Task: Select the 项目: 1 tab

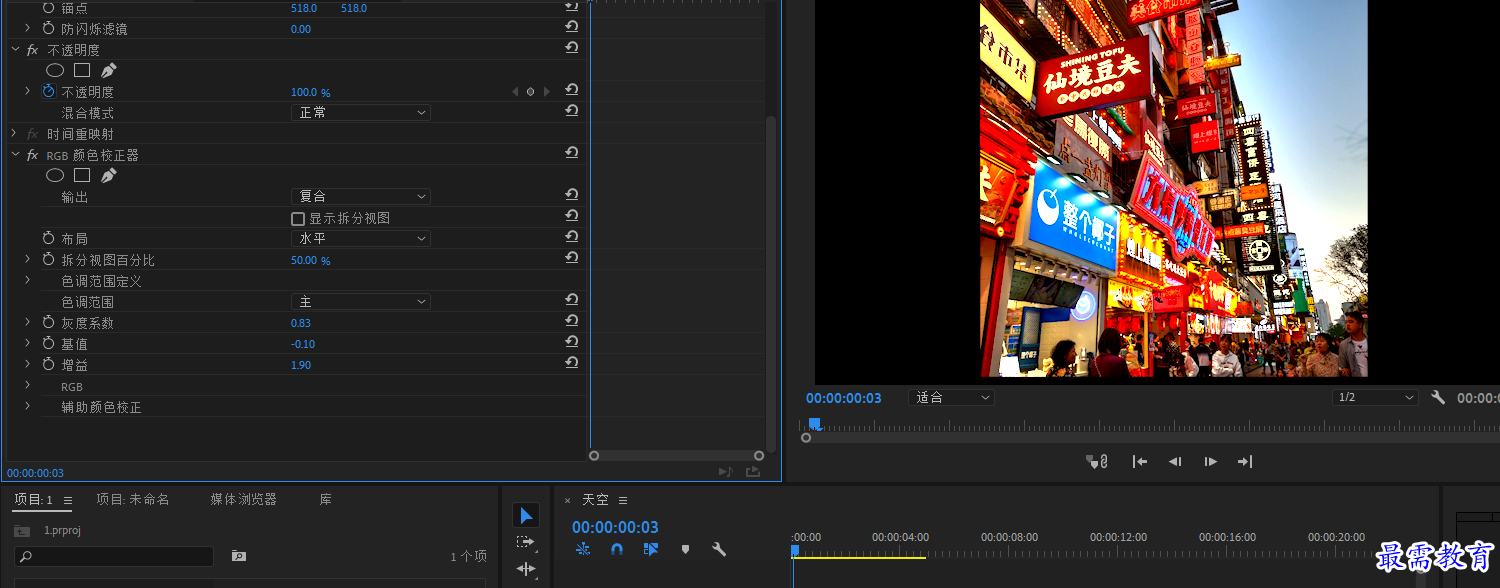Action: (34, 499)
